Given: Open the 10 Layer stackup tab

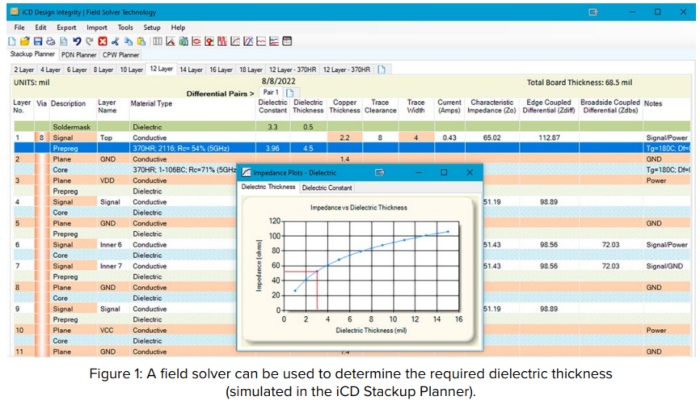Looking at the screenshot, I should coord(131,70).
